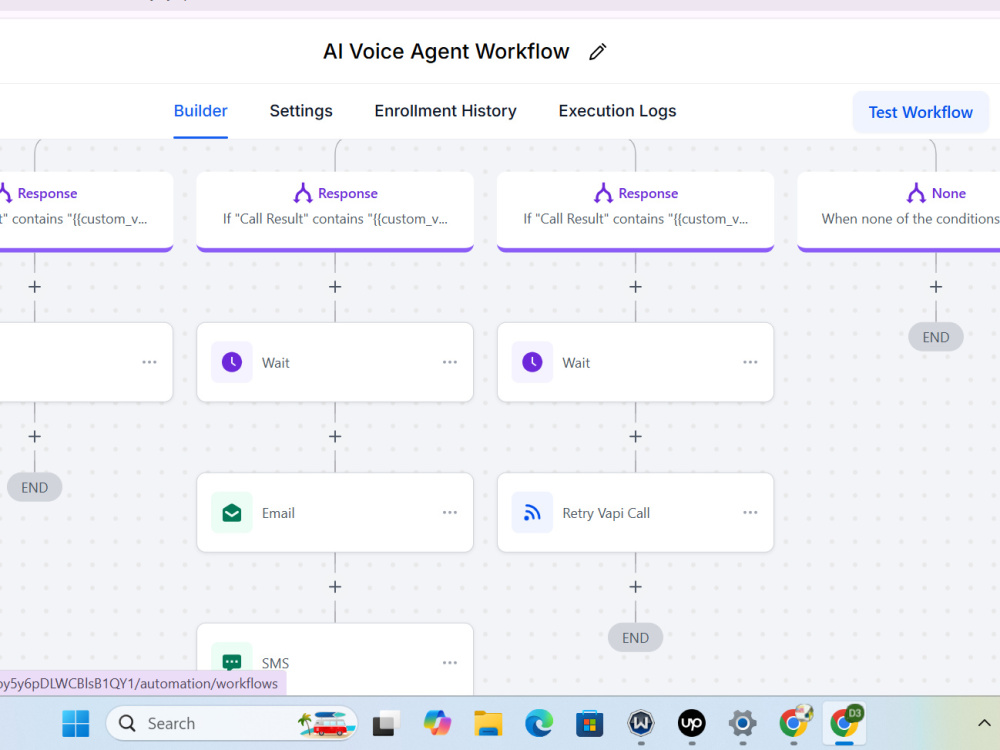Edit workflow name with pencil icon
Image resolution: width=1000 pixels, height=750 pixels.
coord(597,52)
